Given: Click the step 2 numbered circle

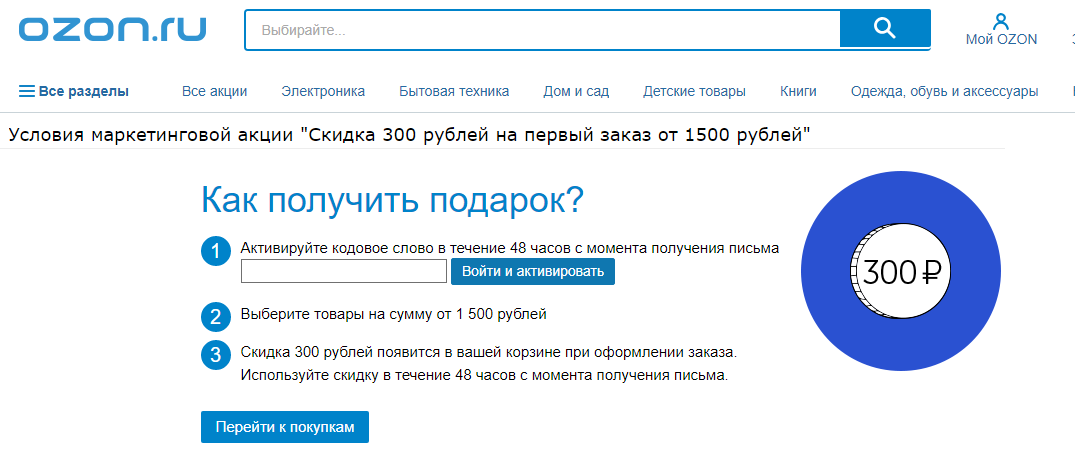Looking at the screenshot, I should pos(216,317).
